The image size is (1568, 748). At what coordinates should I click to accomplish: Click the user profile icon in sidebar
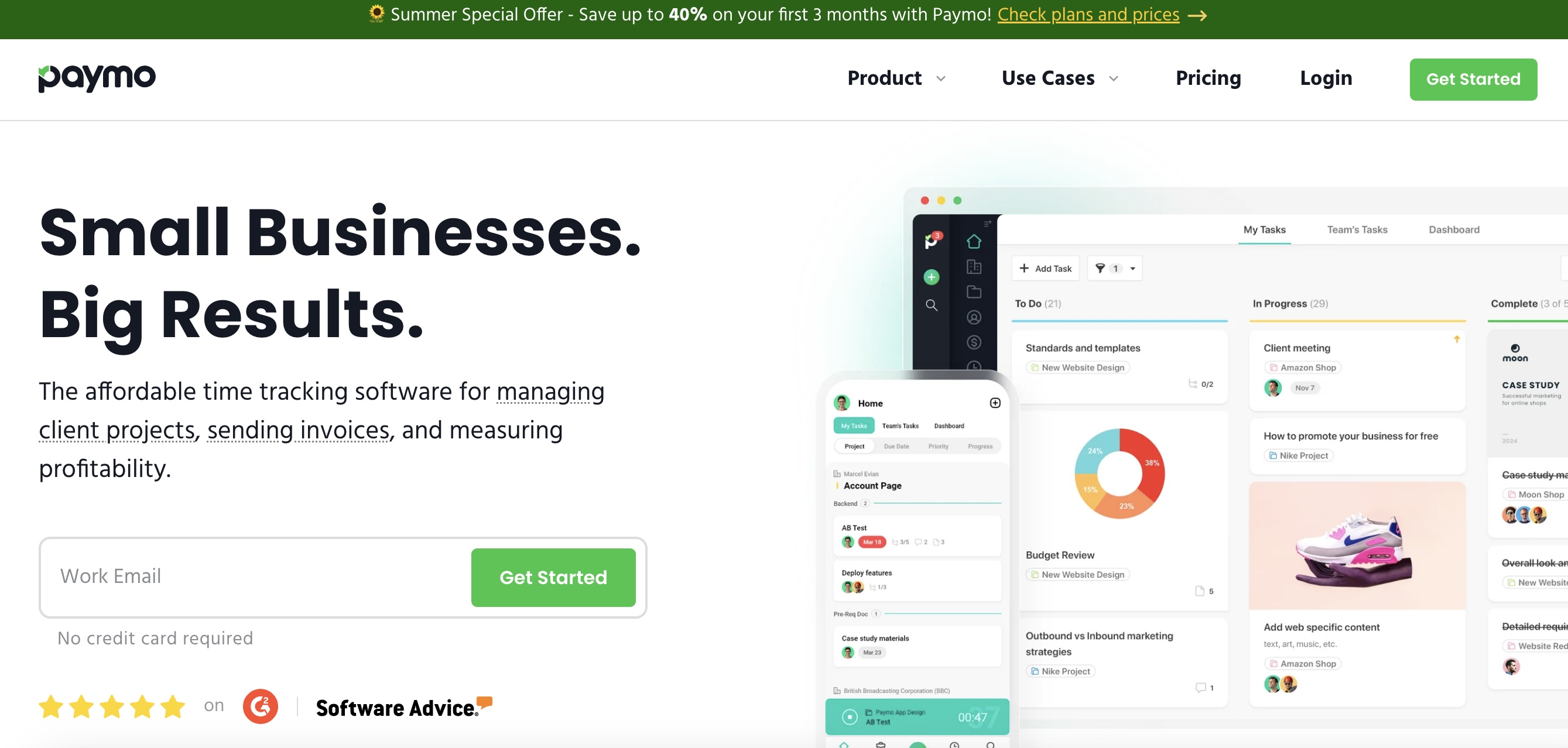(x=973, y=317)
